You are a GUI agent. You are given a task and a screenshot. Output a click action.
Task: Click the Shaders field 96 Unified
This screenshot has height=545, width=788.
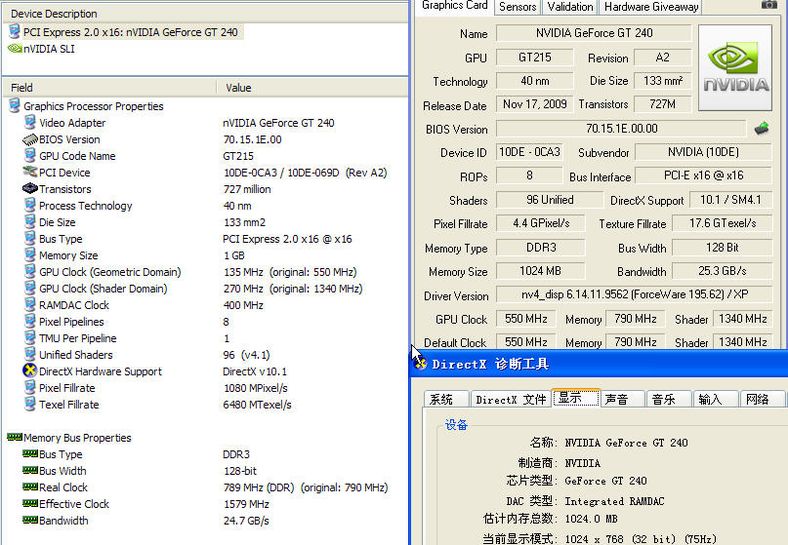tap(549, 200)
